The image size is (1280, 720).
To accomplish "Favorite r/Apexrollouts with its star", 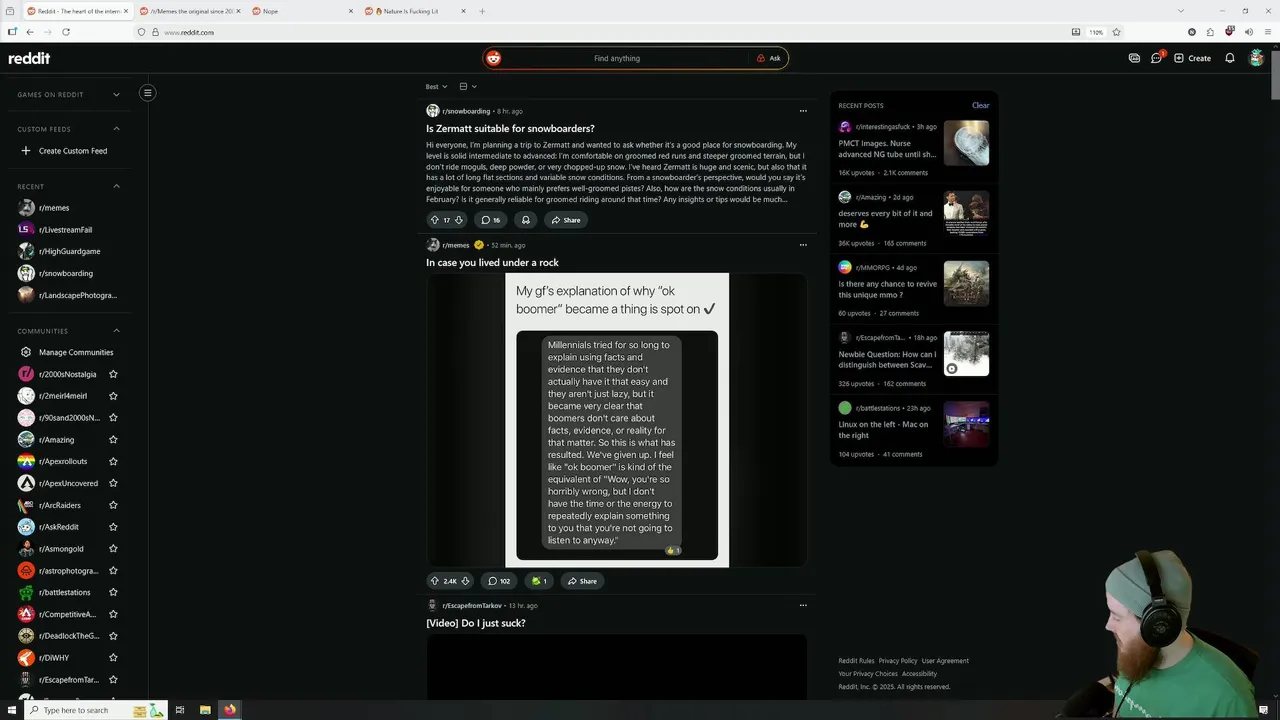I will [113, 462].
